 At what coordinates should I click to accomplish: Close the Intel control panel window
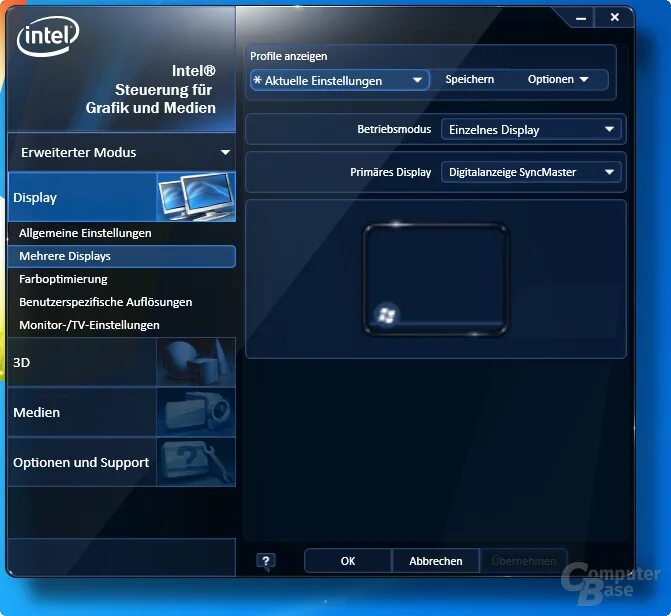coord(615,17)
